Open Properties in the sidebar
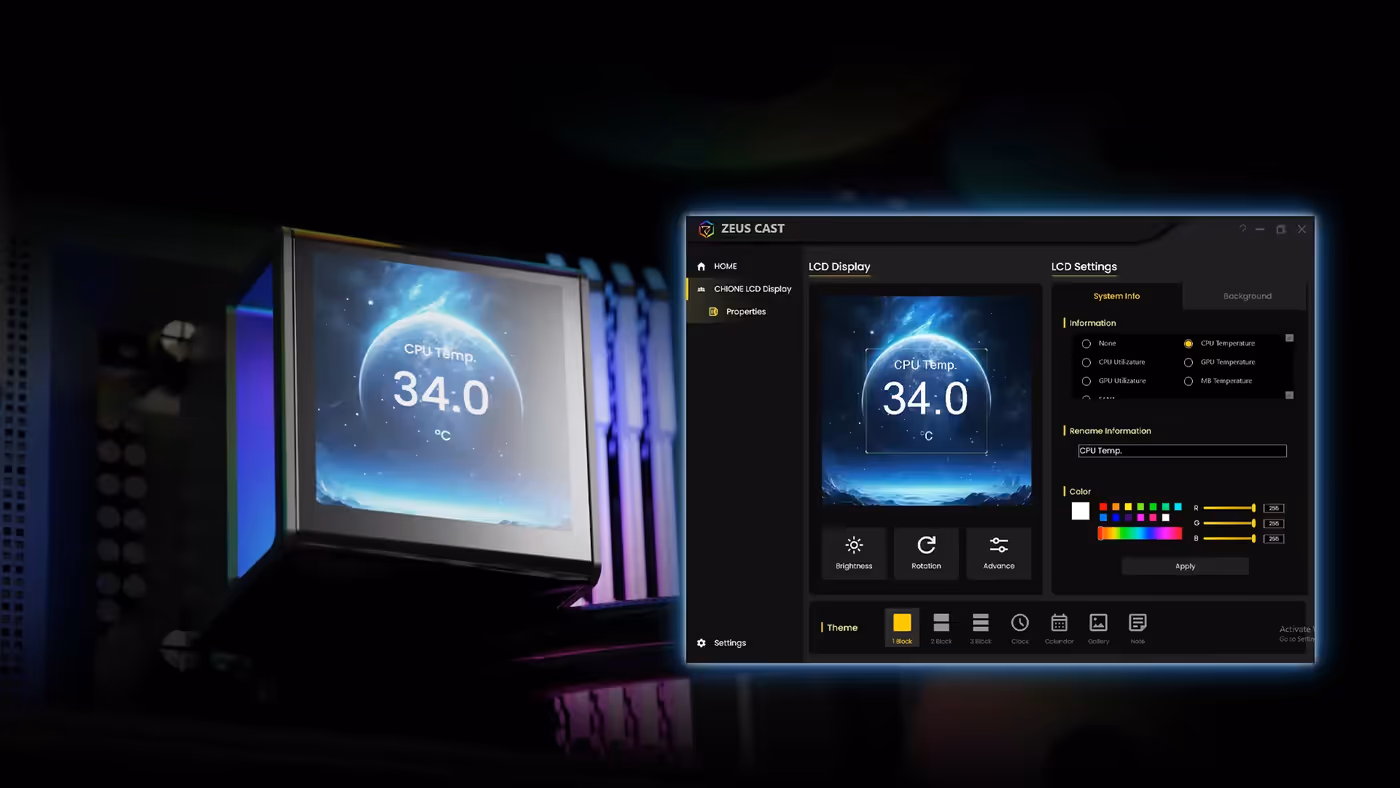Screen dimensions: 1400x788 (x=737, y=312)
